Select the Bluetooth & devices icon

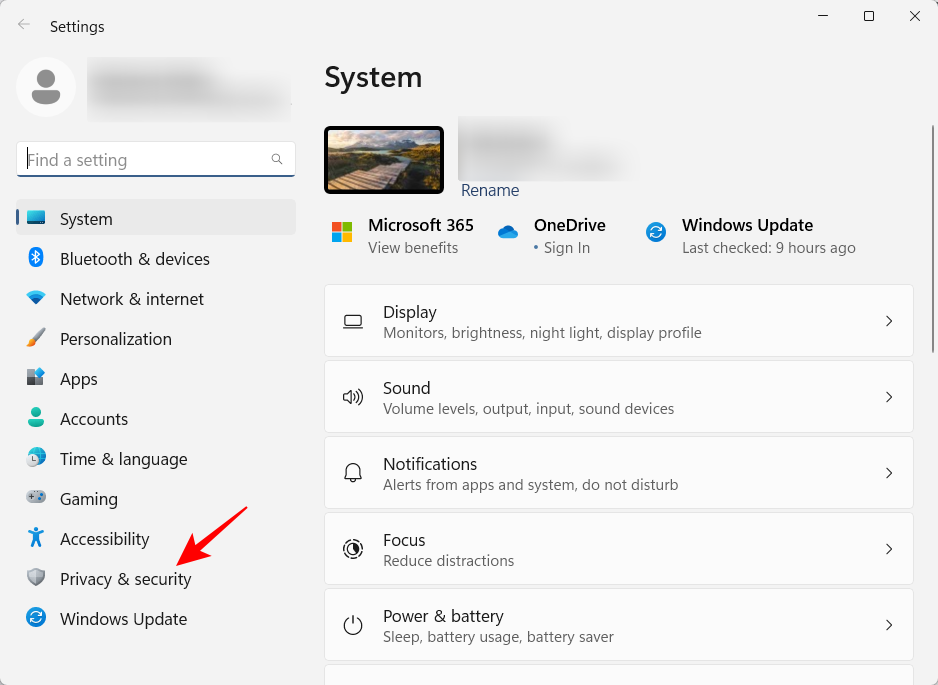[x=35, y=259]
